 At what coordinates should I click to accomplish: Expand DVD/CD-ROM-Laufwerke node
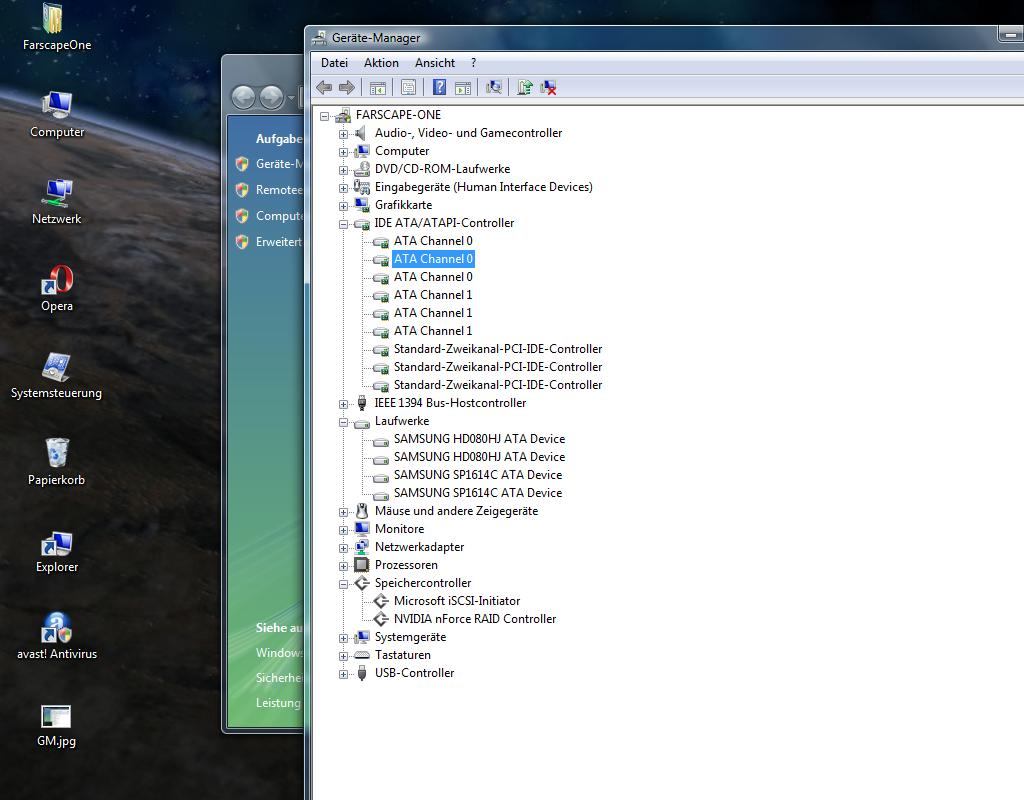(344, 170)
